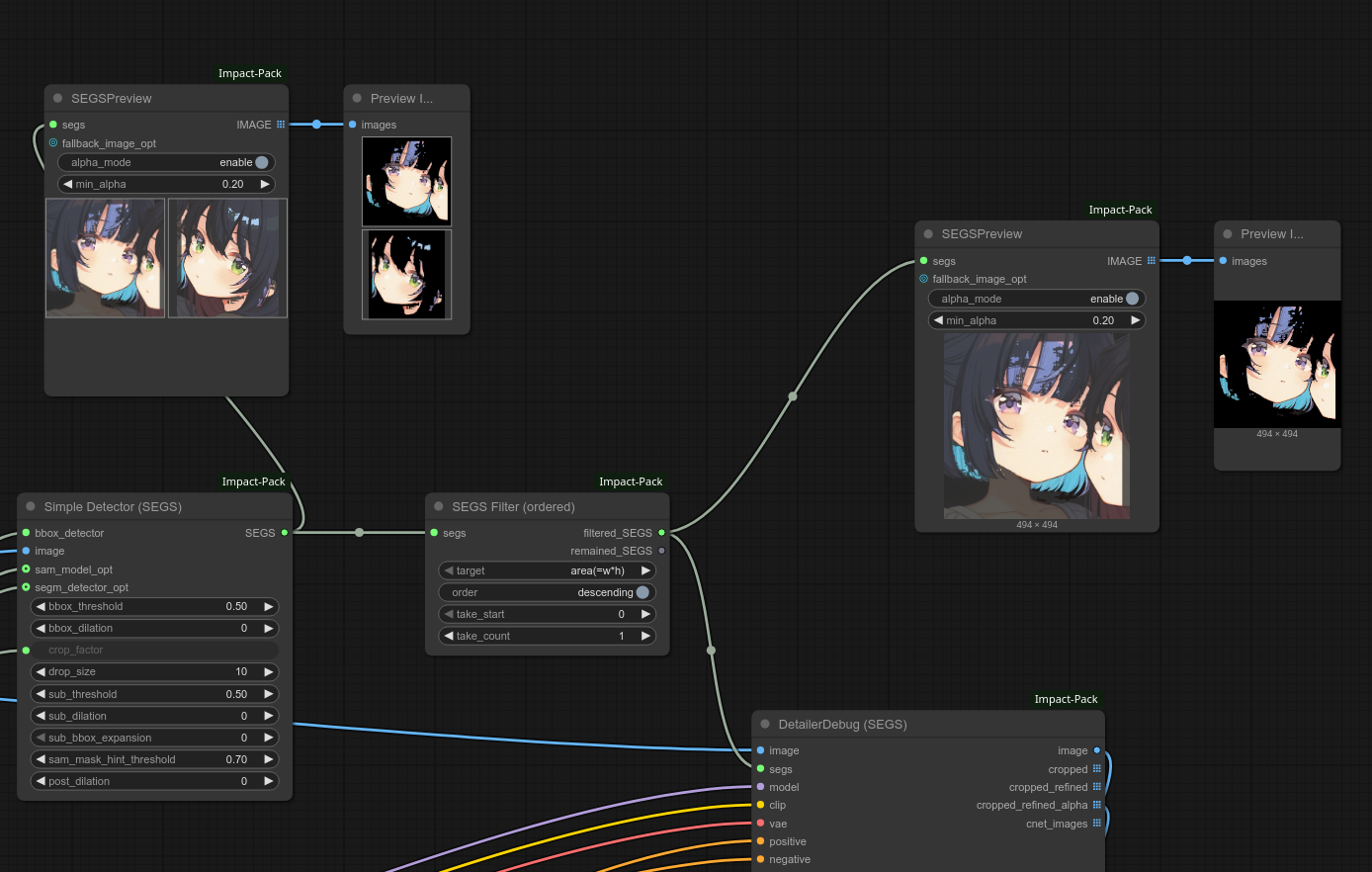Decrease sam_mask_hint_threshold with its left arrow
The width and height of the screenshot is (1372, 872).
[41, 759]
